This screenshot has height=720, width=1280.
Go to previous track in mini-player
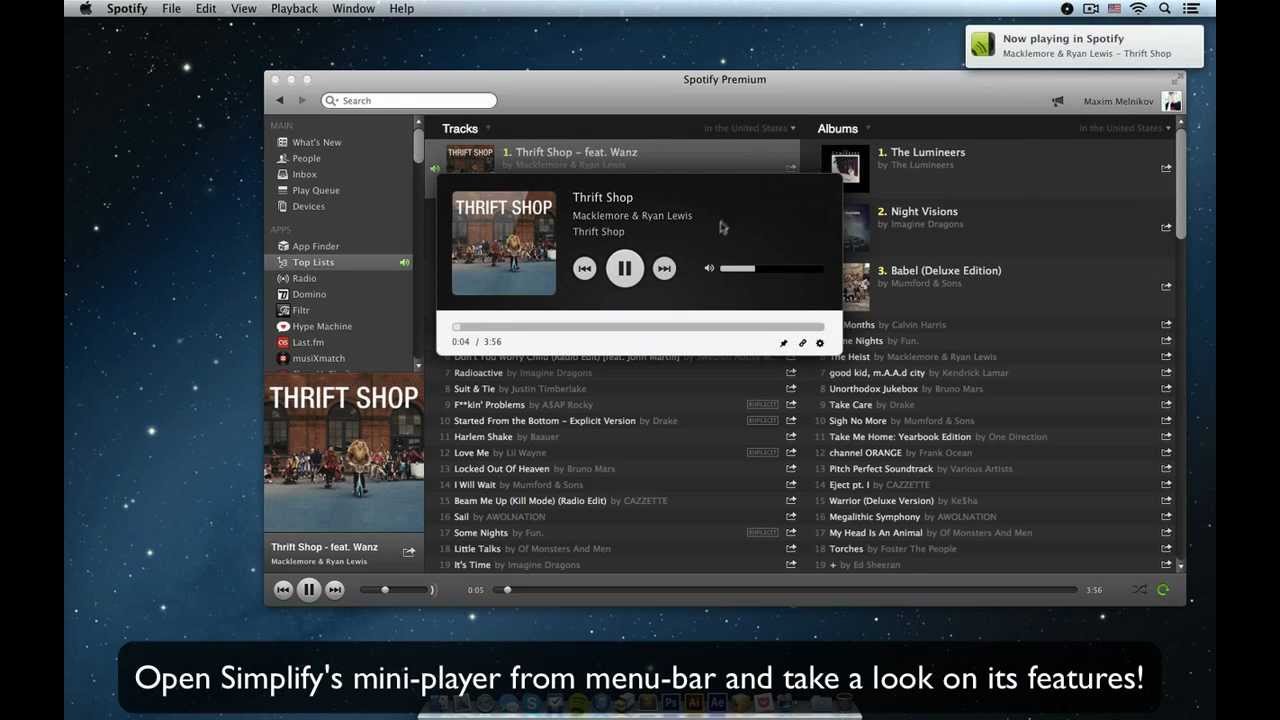tap(585, 268)
